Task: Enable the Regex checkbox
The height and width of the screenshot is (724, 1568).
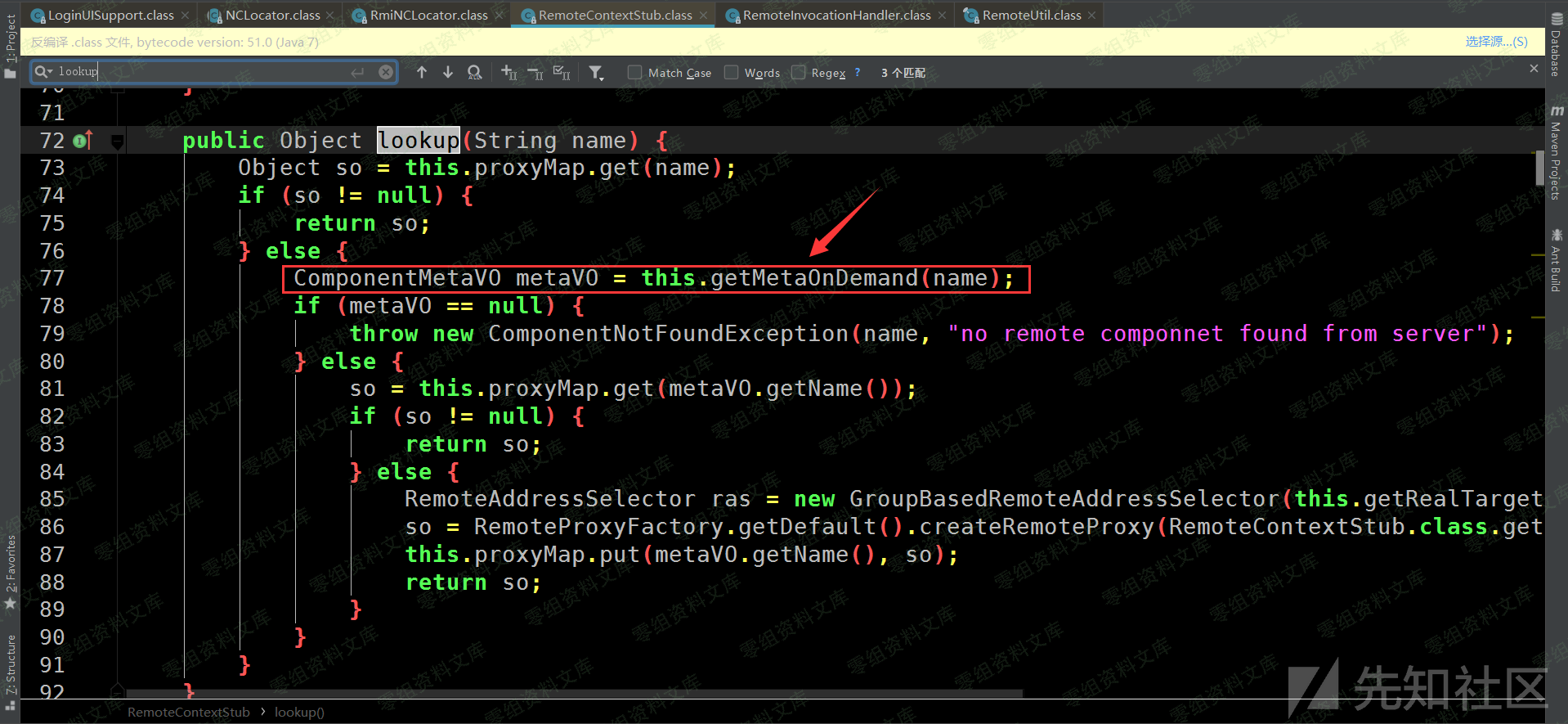Action: pyautogui.click(x=799, y=73)
